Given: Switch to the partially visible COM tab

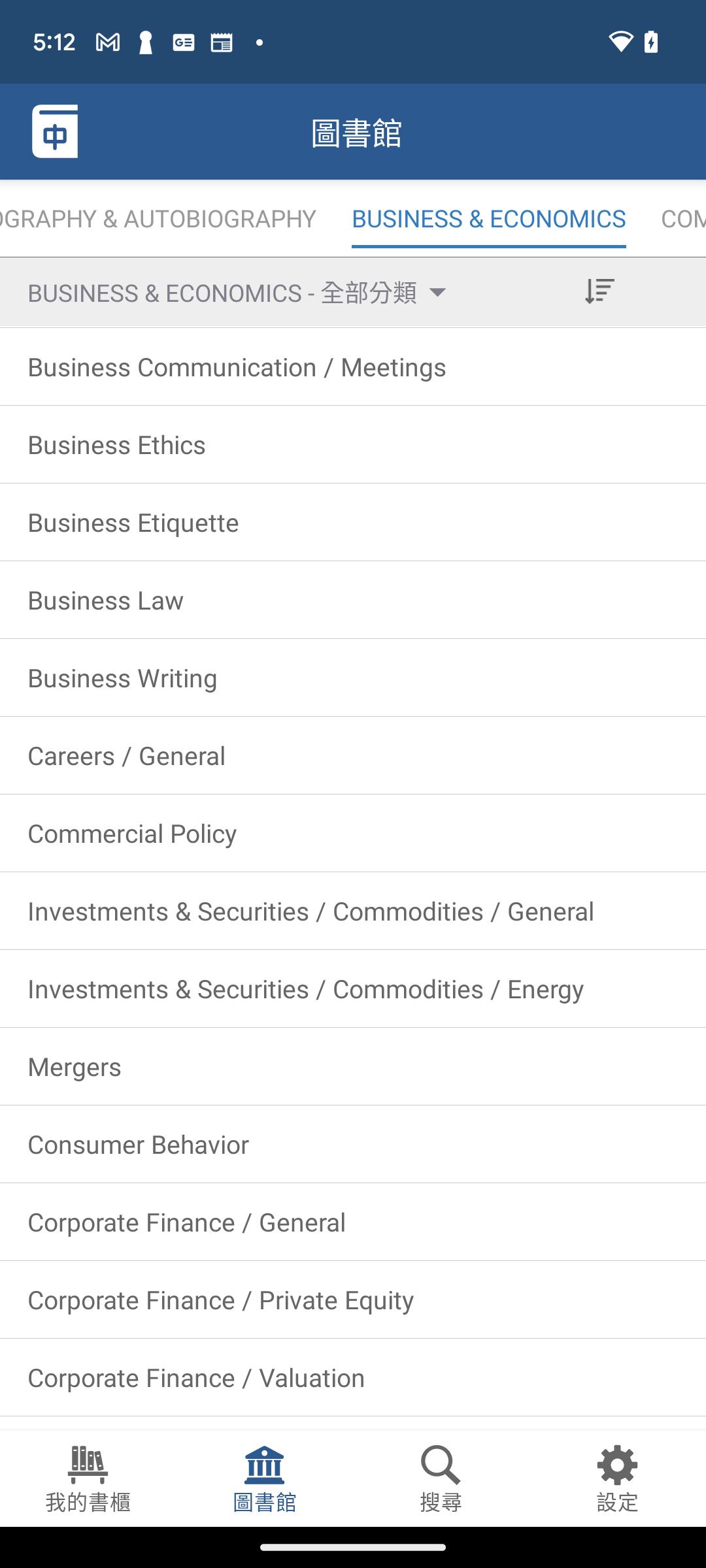Looking at the screenshot, I should click(683, 220).
